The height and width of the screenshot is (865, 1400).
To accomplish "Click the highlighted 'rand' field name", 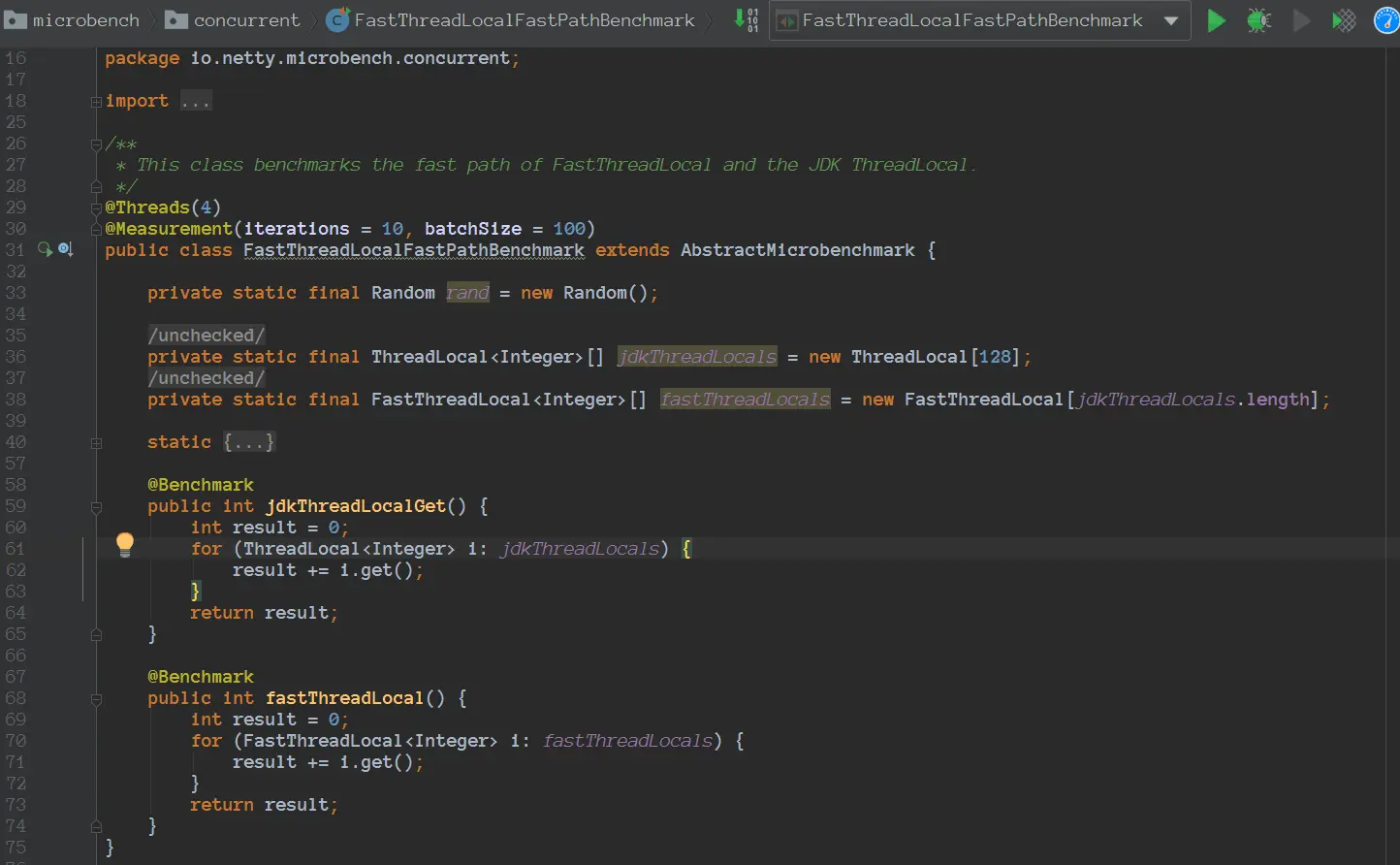I will click(467, 293).
